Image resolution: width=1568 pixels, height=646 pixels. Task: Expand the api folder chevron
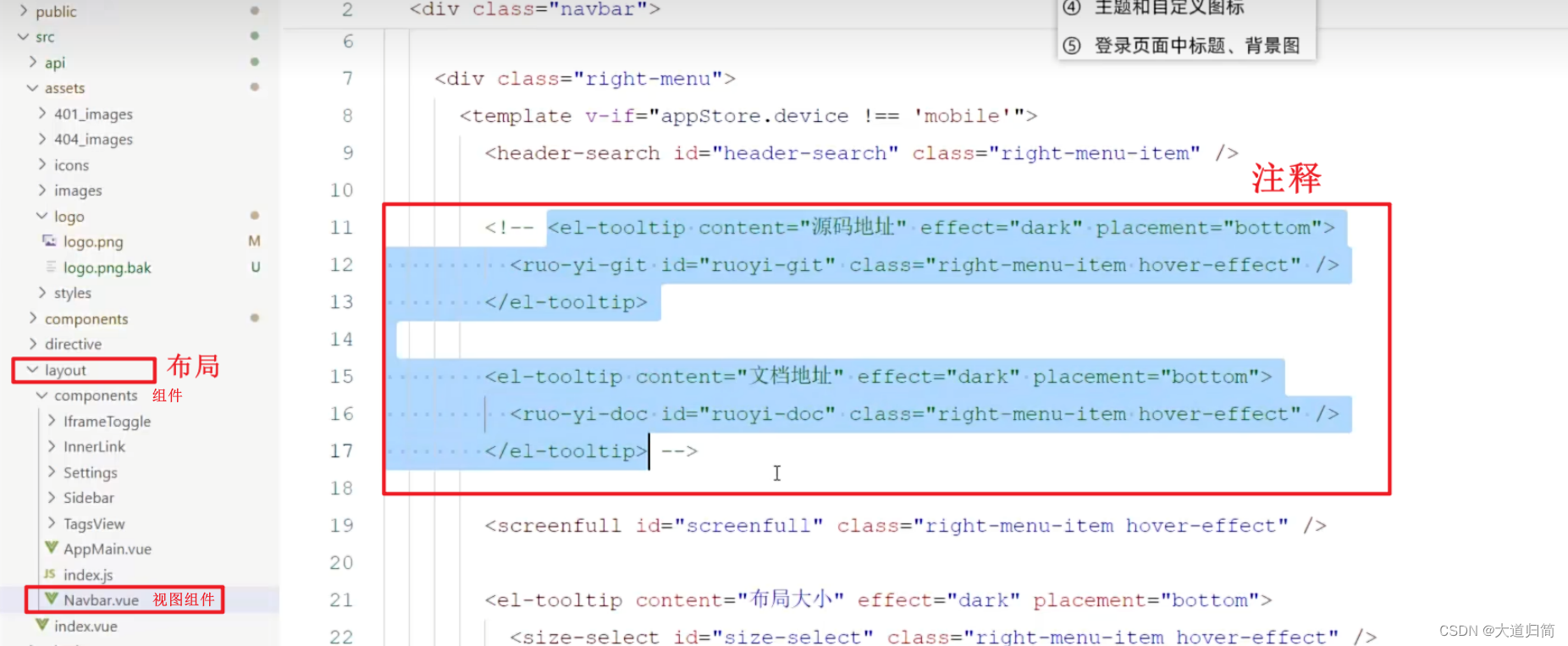tap(33, 62)
